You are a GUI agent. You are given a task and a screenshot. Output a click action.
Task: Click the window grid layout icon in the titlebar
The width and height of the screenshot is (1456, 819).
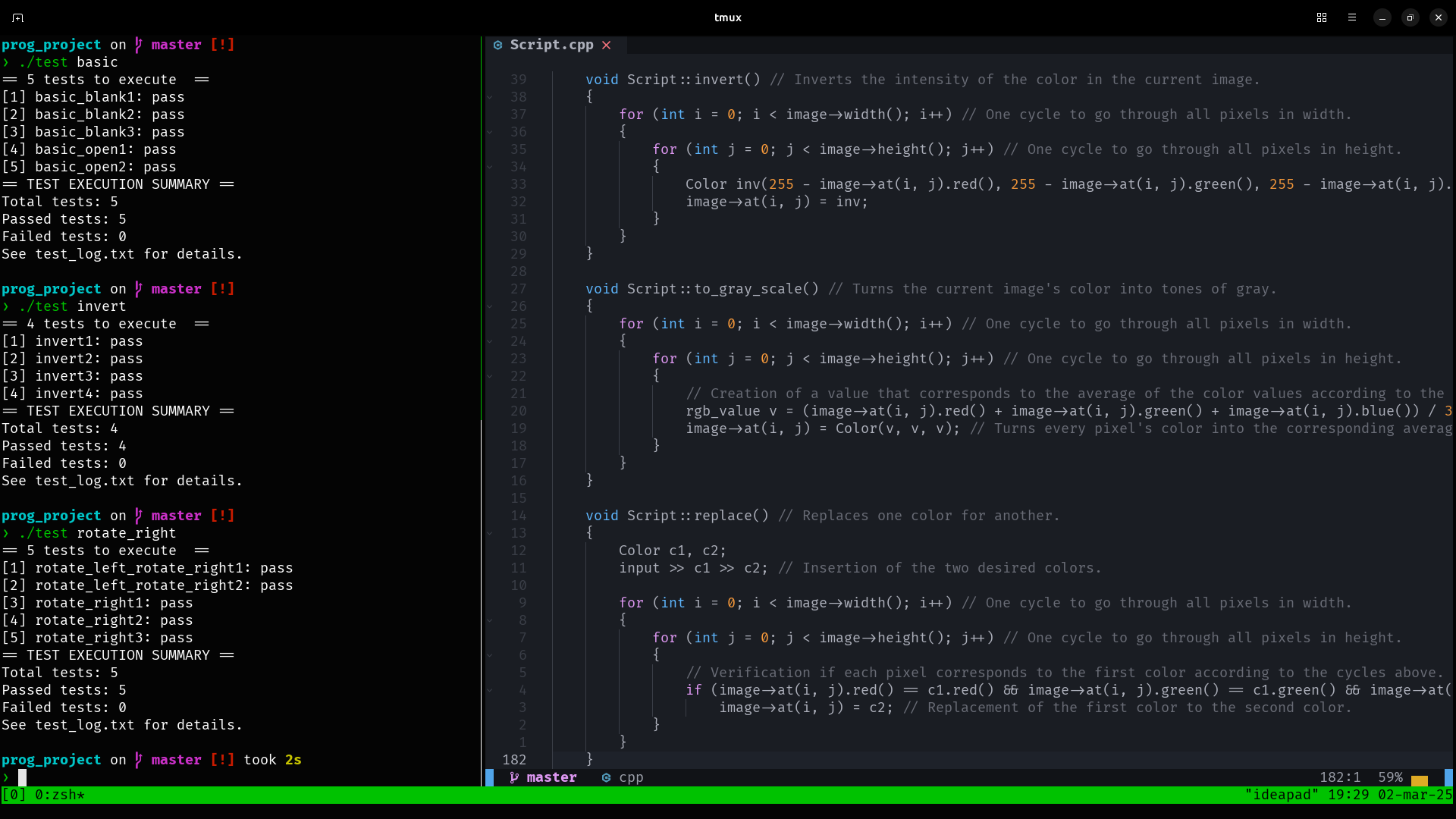click(1321, 17)
